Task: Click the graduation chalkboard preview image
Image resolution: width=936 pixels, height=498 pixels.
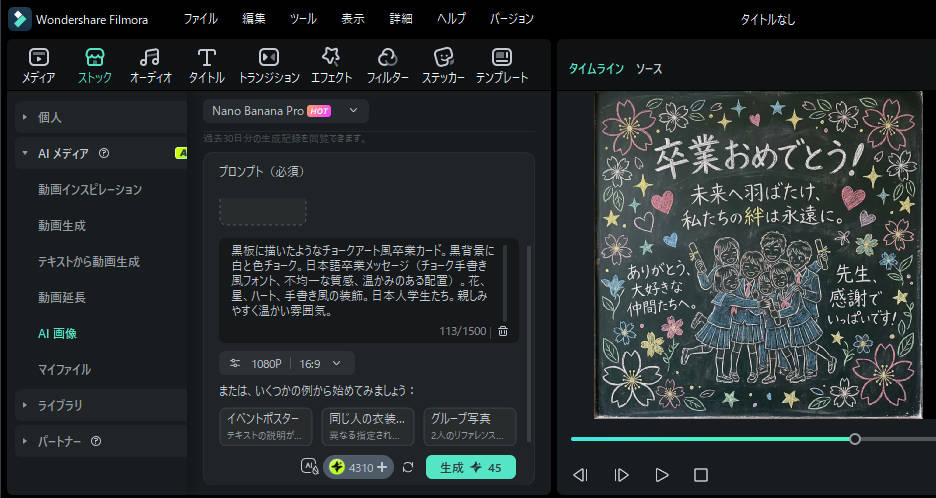Action: tap(759, 255)
